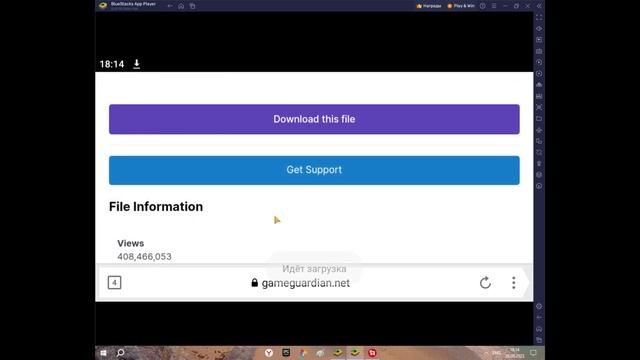The height and width of the screenshot is (360, 640).
Task: Tap the download arrow in Android status bar
Action: [x=137, y=64]
